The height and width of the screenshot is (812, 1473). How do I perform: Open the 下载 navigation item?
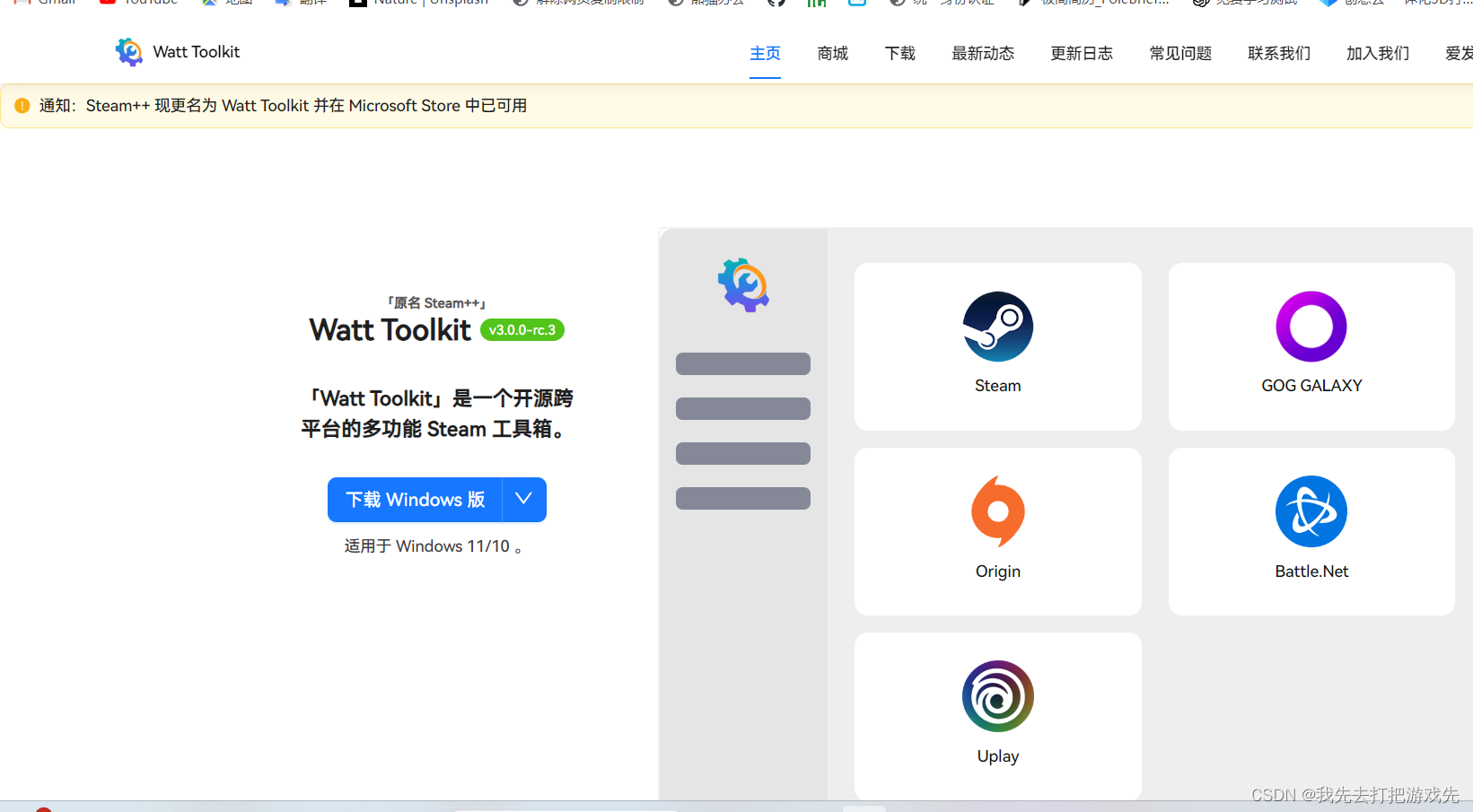click(900, 54)
